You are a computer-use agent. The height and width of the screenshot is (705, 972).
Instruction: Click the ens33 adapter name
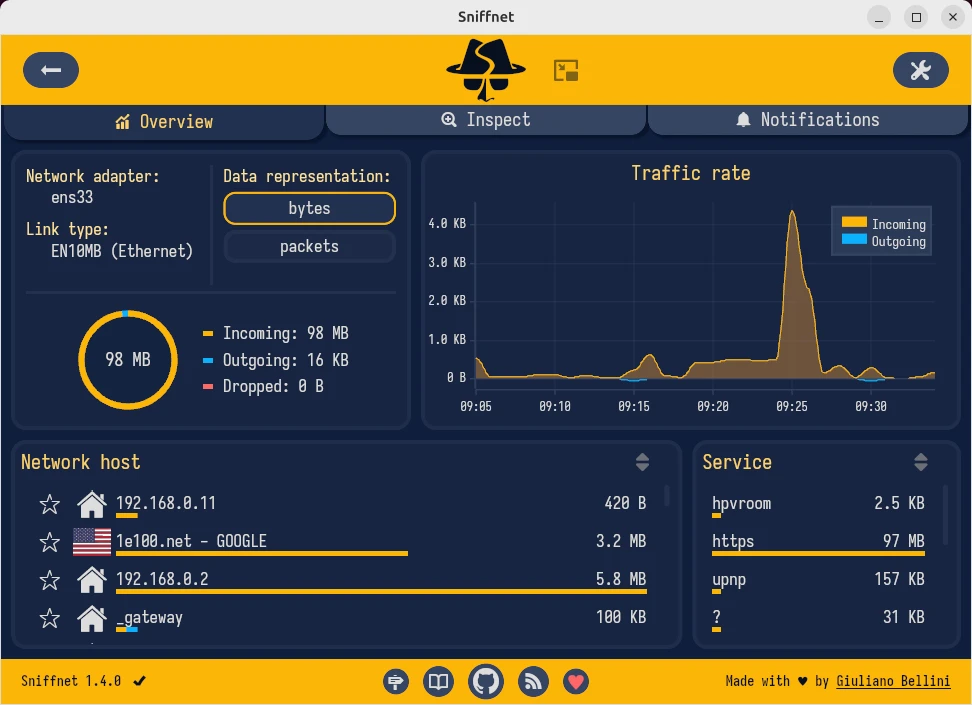72,197
